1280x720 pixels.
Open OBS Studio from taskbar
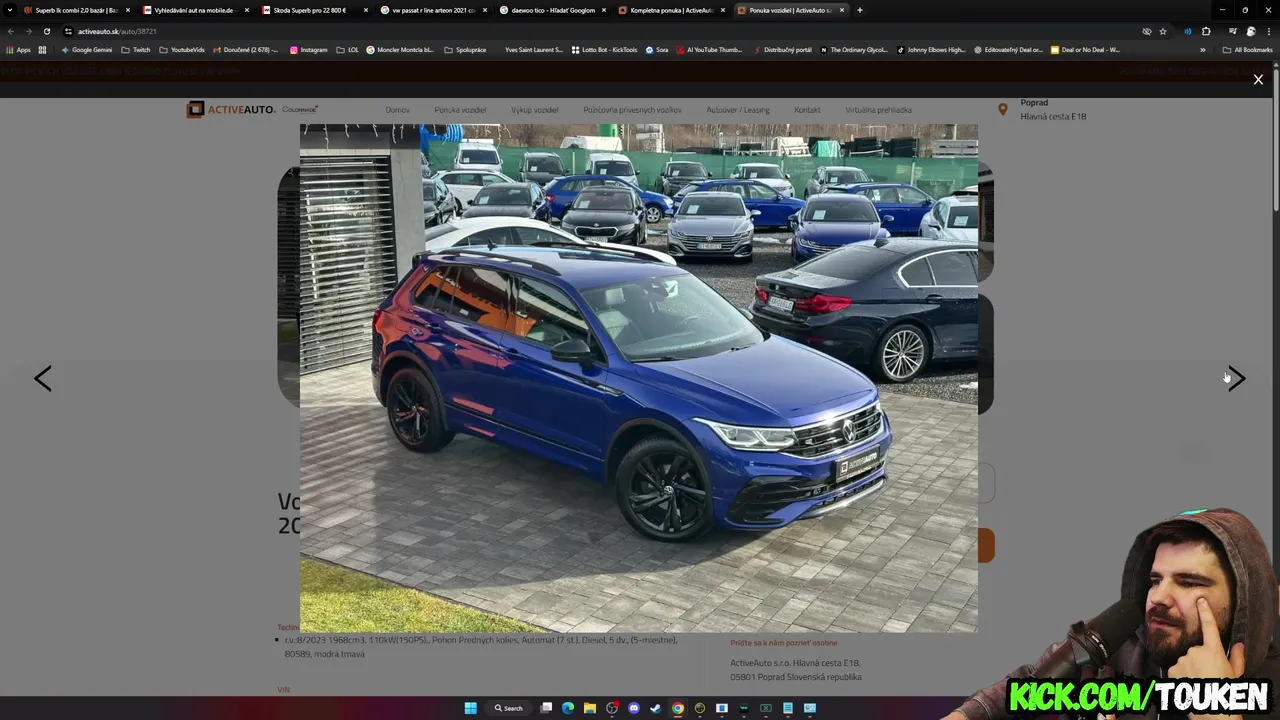[x=612, y=708]
